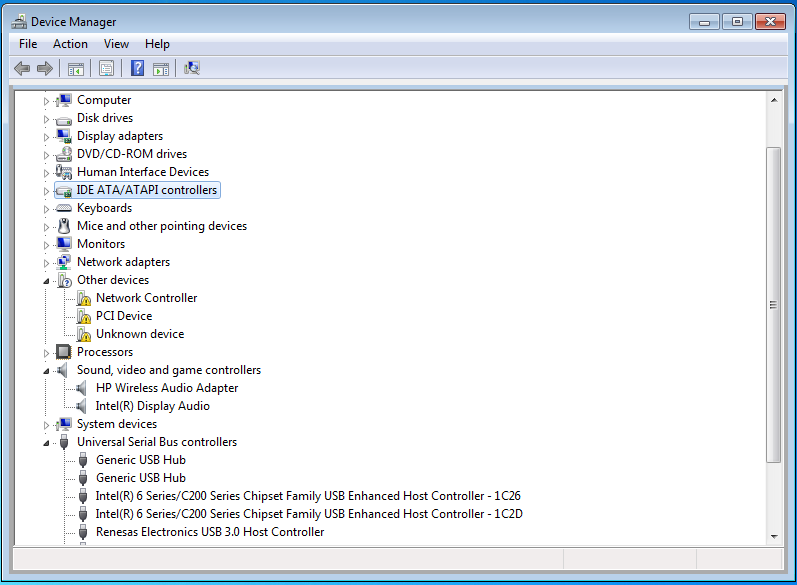Open the View menu
Screen dimensions: 797x585
(x=116, y=44)
